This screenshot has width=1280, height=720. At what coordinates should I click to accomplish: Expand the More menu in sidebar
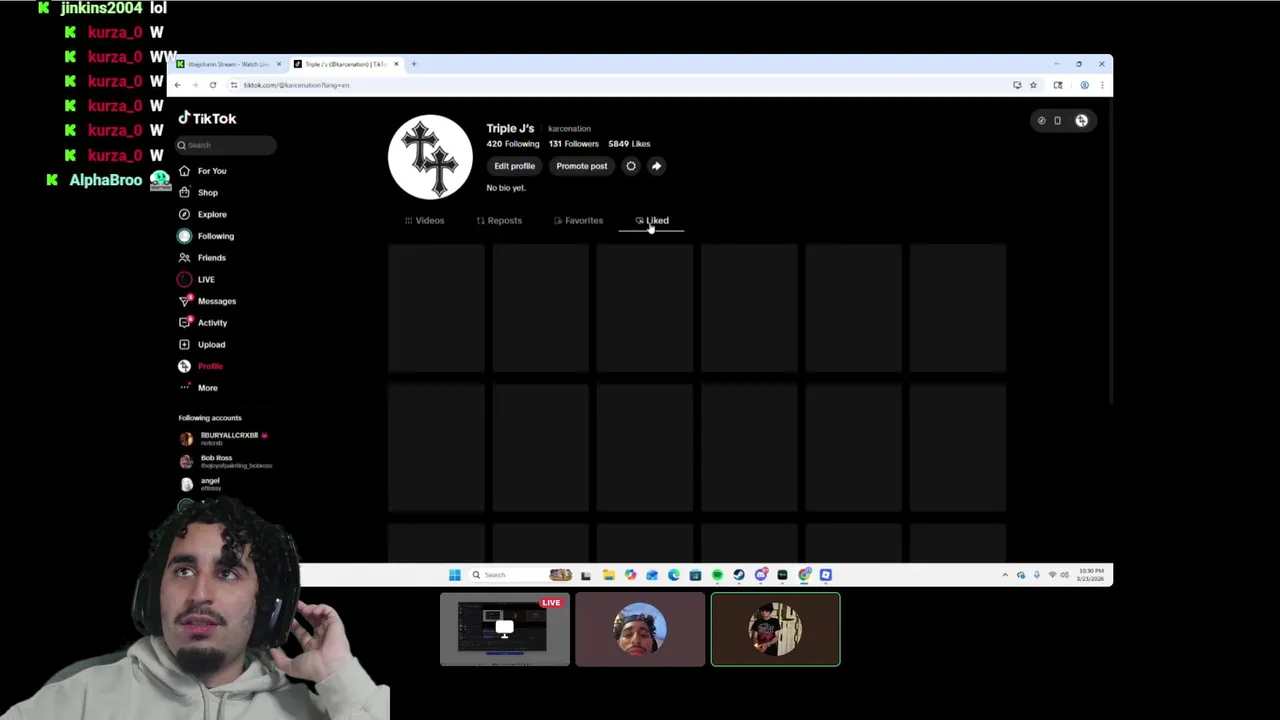[198, 388]
